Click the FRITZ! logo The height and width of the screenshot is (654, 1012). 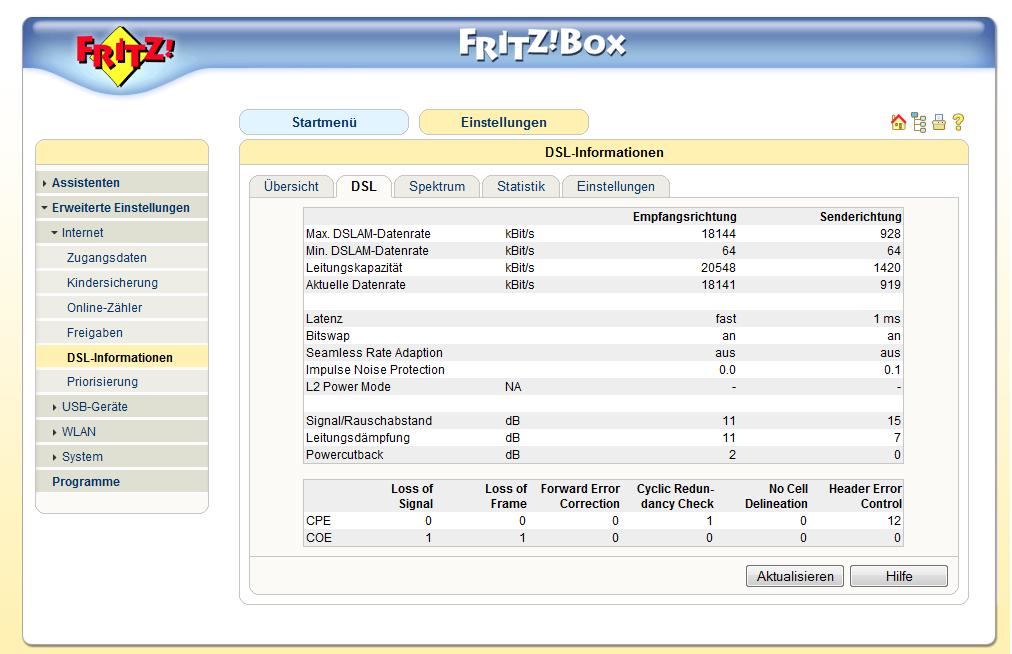tap(125, 57)
